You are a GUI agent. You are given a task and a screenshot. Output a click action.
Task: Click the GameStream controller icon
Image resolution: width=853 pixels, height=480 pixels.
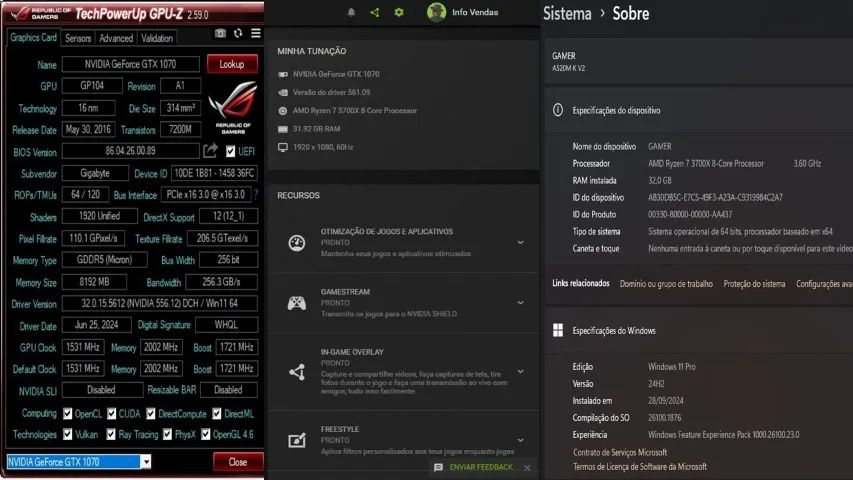[x=296, y=303]
